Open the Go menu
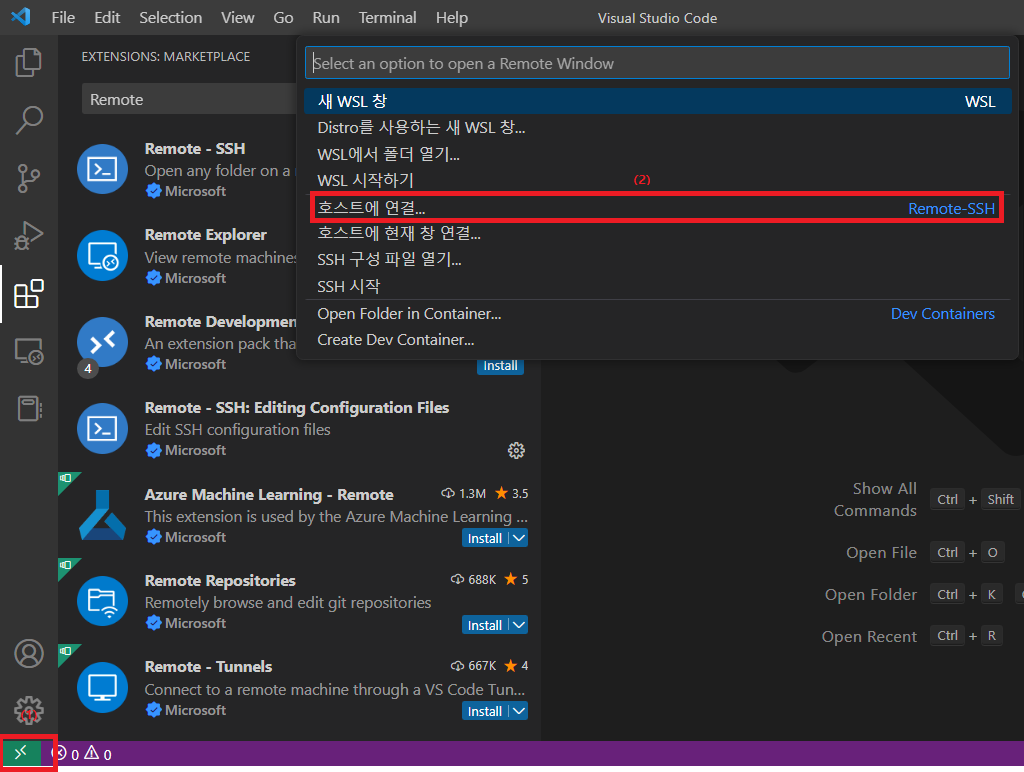This screenshot has width=1024, height=772. point(283,18)
